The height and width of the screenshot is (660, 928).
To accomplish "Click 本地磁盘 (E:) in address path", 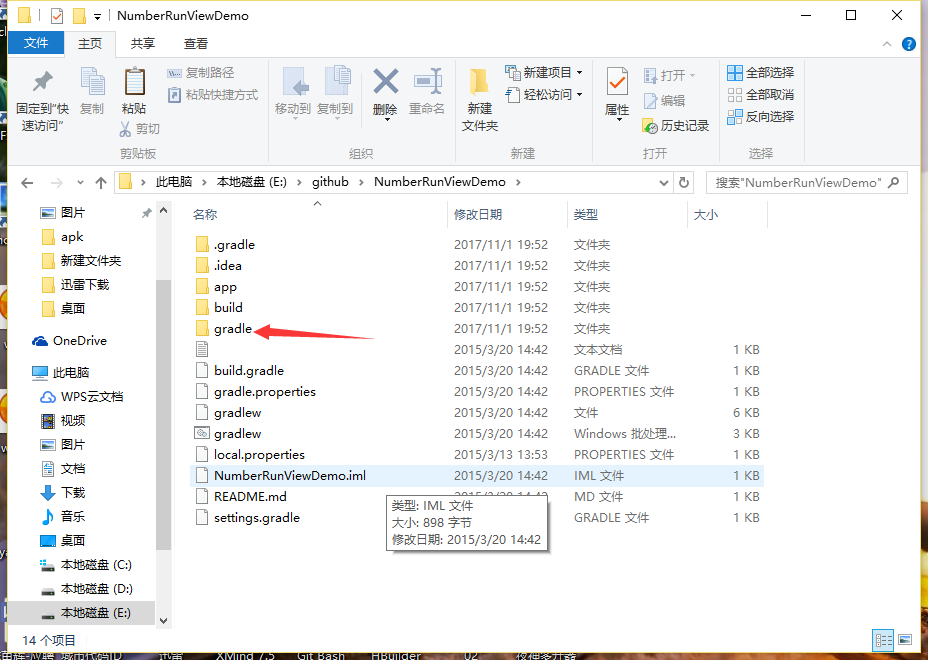I will (x=252, y=182).
